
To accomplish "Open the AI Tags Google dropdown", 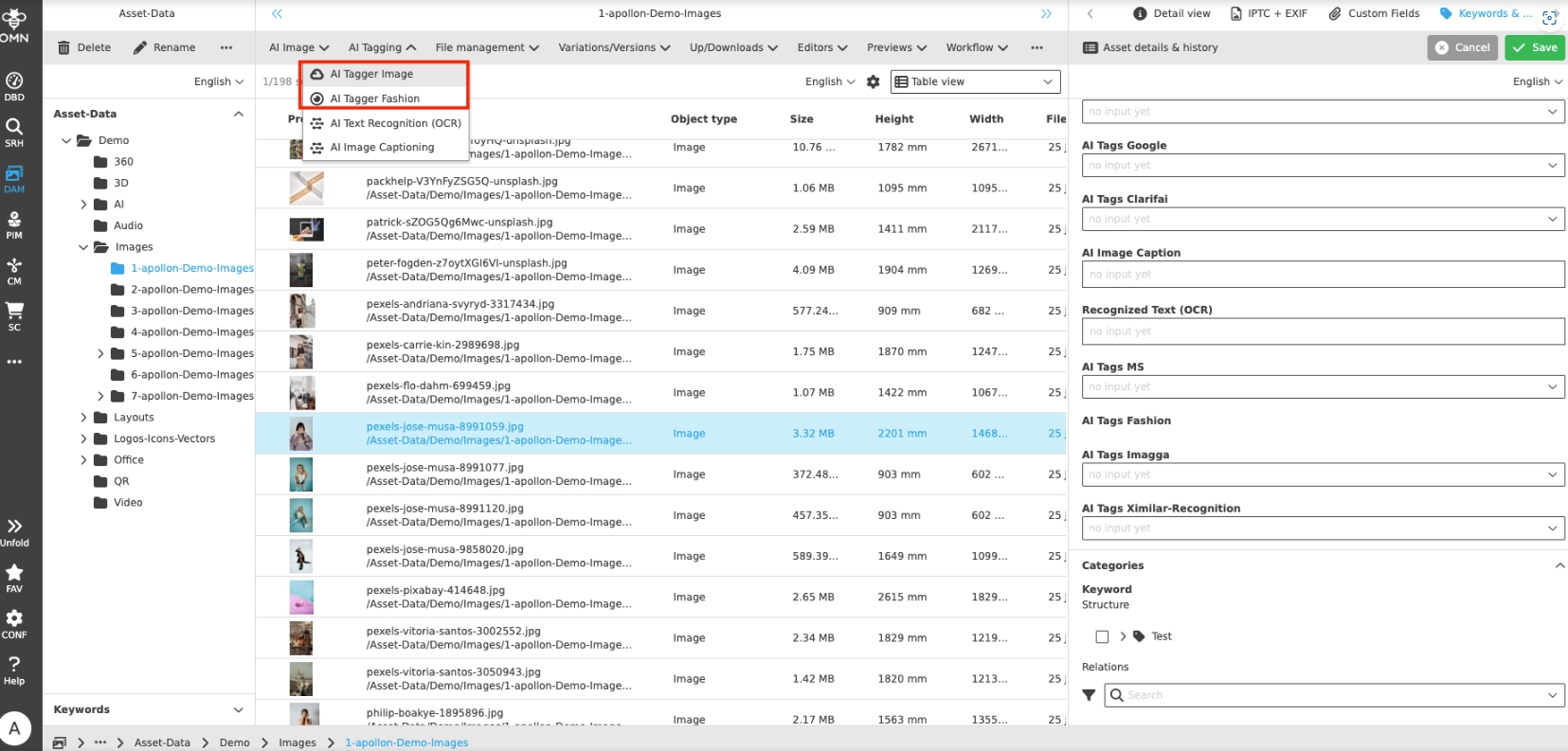I will click(1323, 166).
